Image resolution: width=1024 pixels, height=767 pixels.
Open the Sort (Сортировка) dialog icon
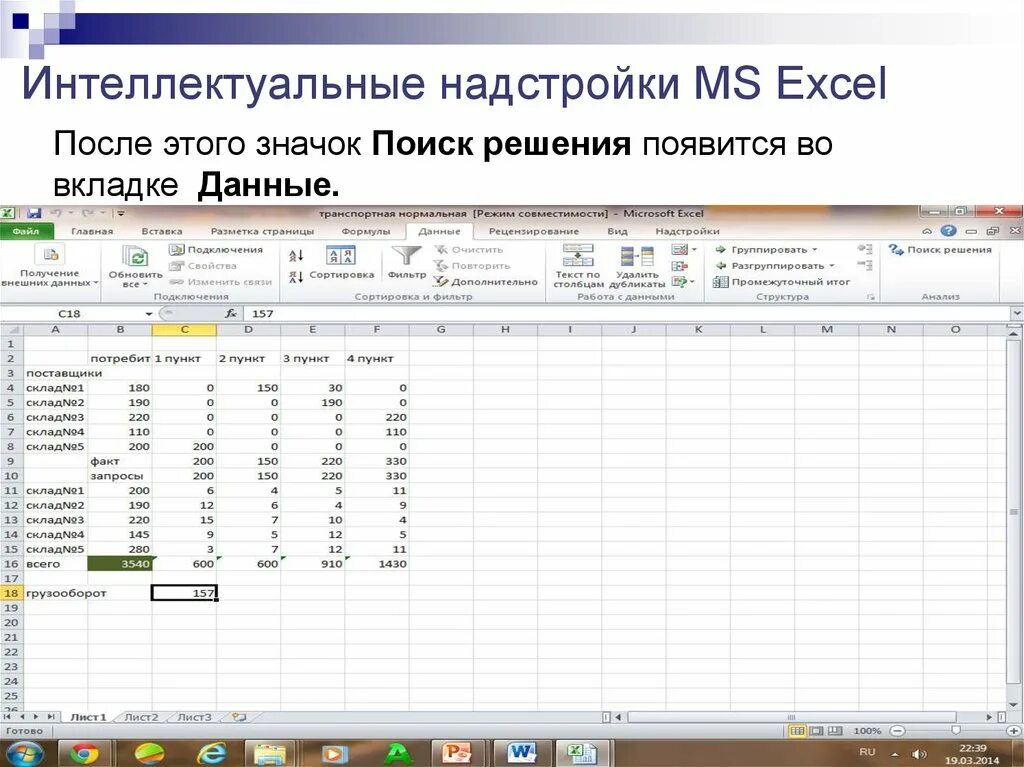tap(341, 255)
